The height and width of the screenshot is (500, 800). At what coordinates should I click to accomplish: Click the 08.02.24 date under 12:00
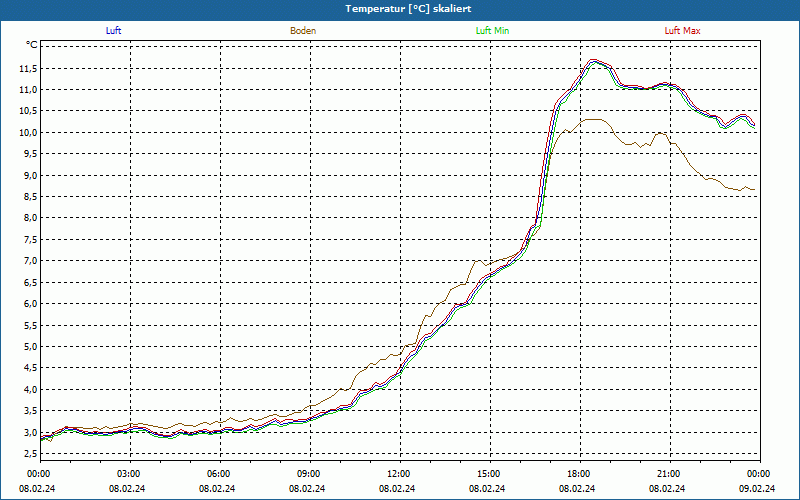tap(397, 488)
